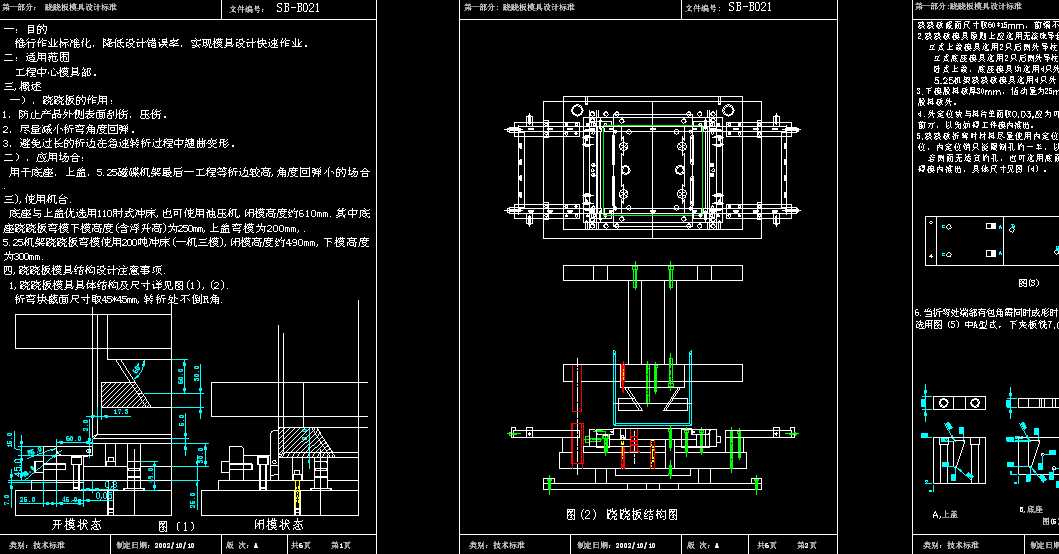Click the figure caption "图 (1)"
The height and width of the screenshot is (554, 1059).
click(x=177, y=526)
